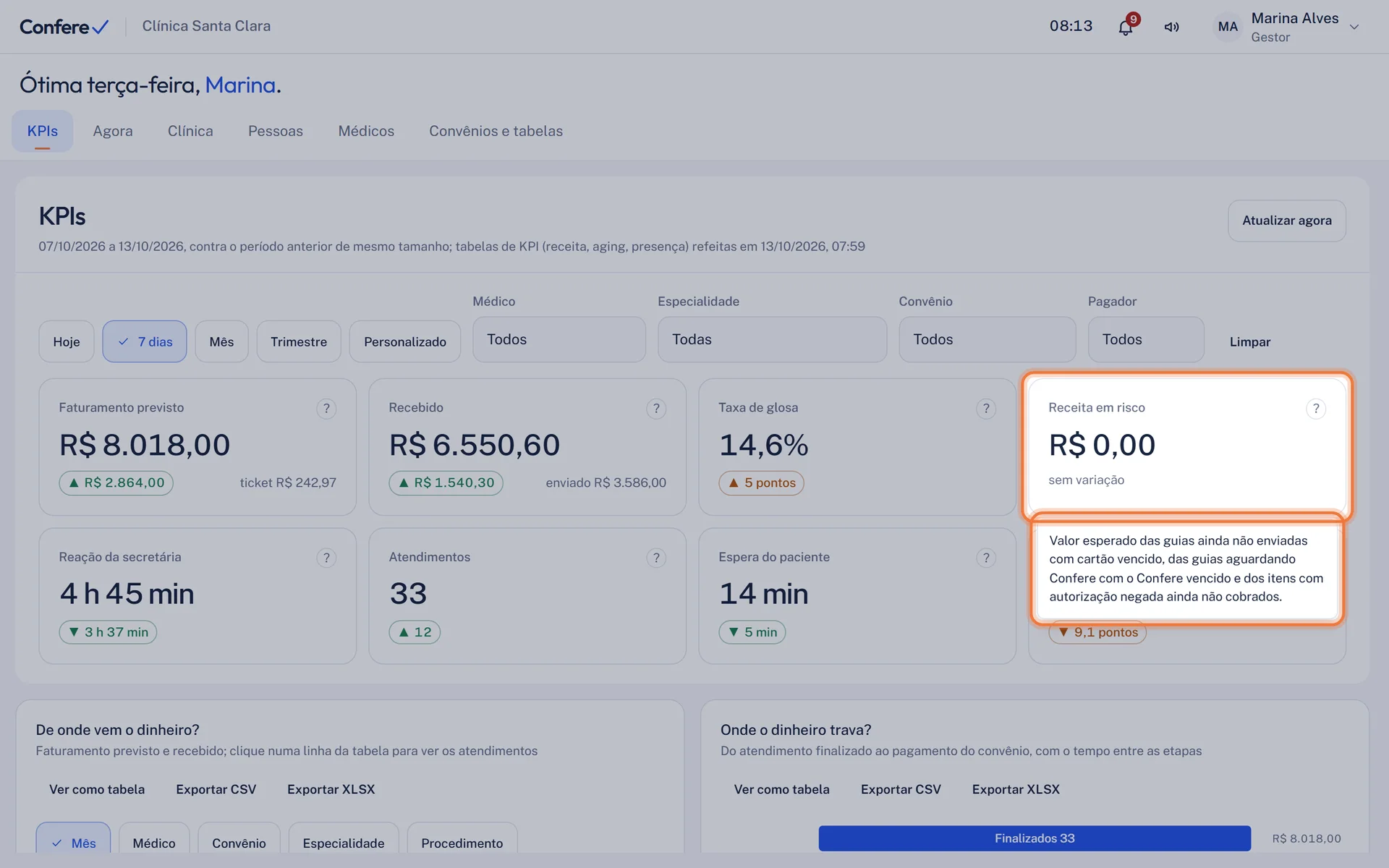Export De onde vem o dinheiro CSV
The width and height of the screenshot is (1389, 868).
pos(216,789)
